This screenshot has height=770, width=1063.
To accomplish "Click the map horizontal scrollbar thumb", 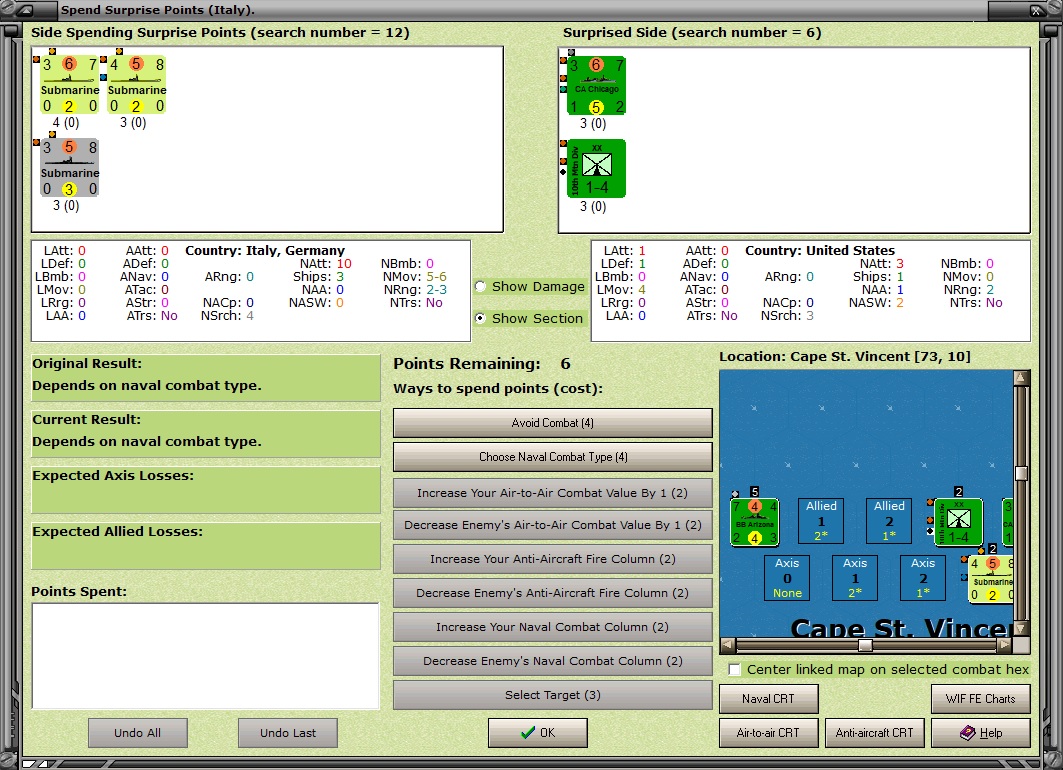I will coord(865,645).
